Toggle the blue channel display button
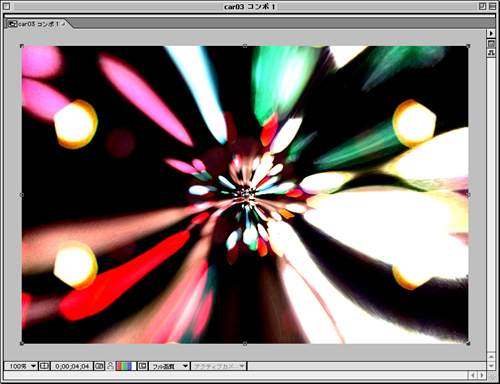 129,366
